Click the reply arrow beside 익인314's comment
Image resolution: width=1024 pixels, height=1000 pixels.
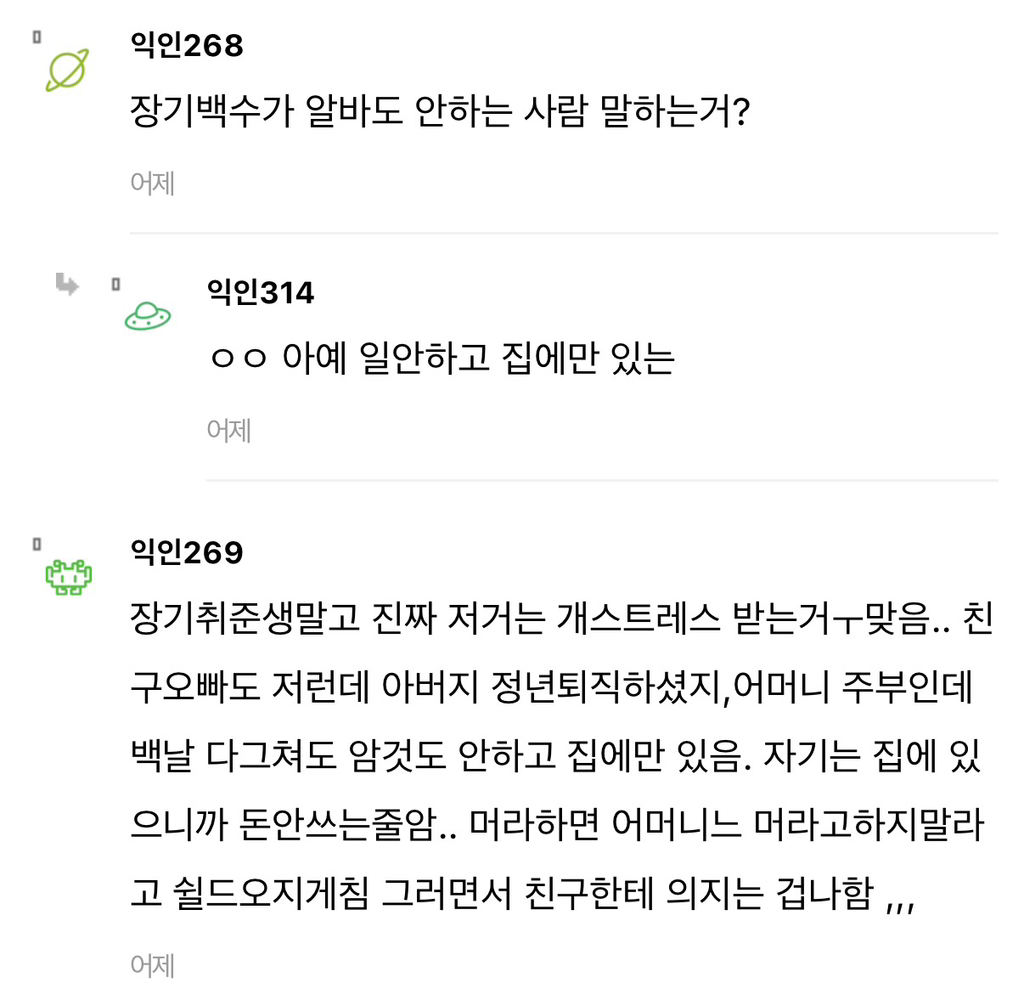66,285
